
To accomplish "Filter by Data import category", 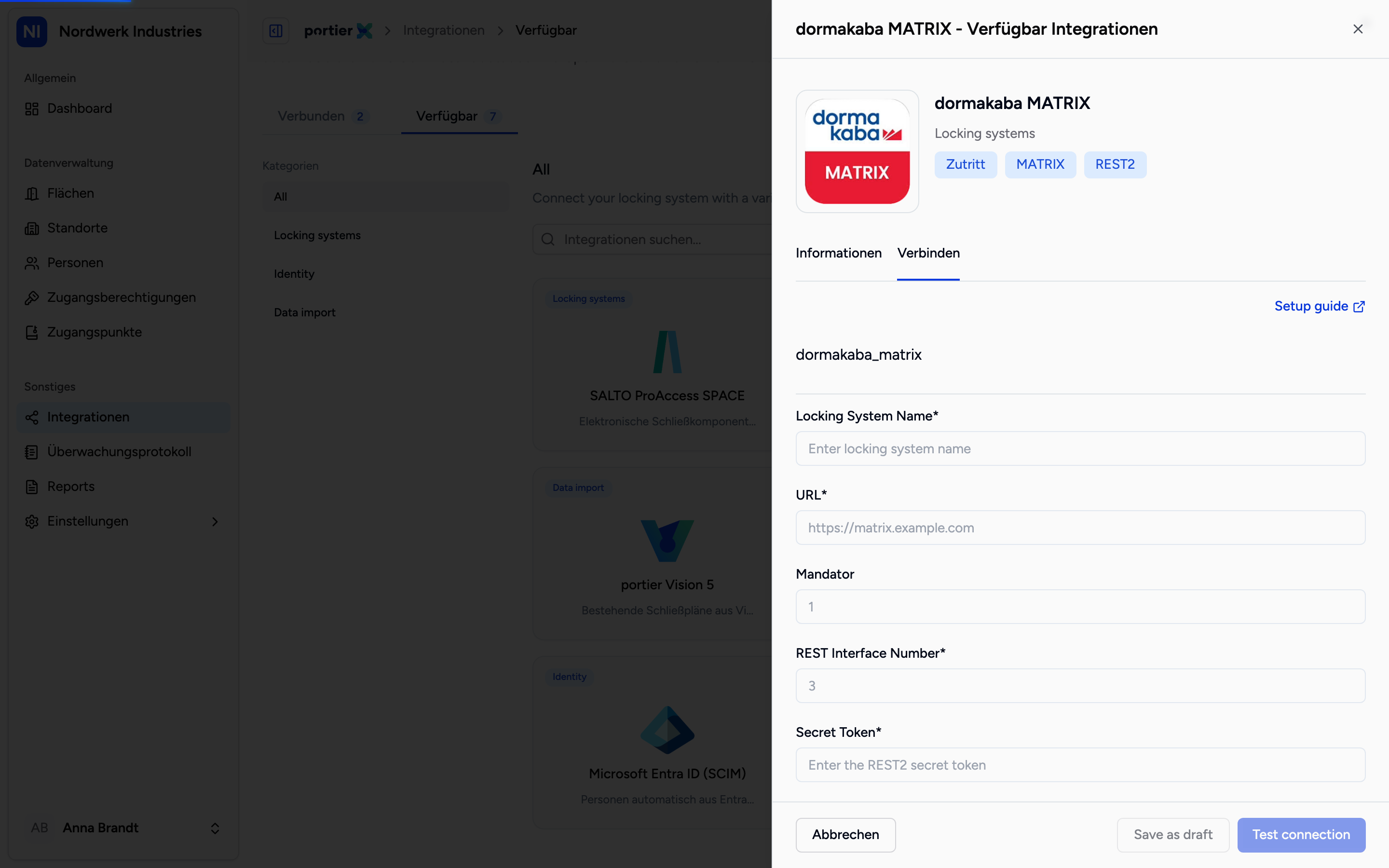I will 386,312.
